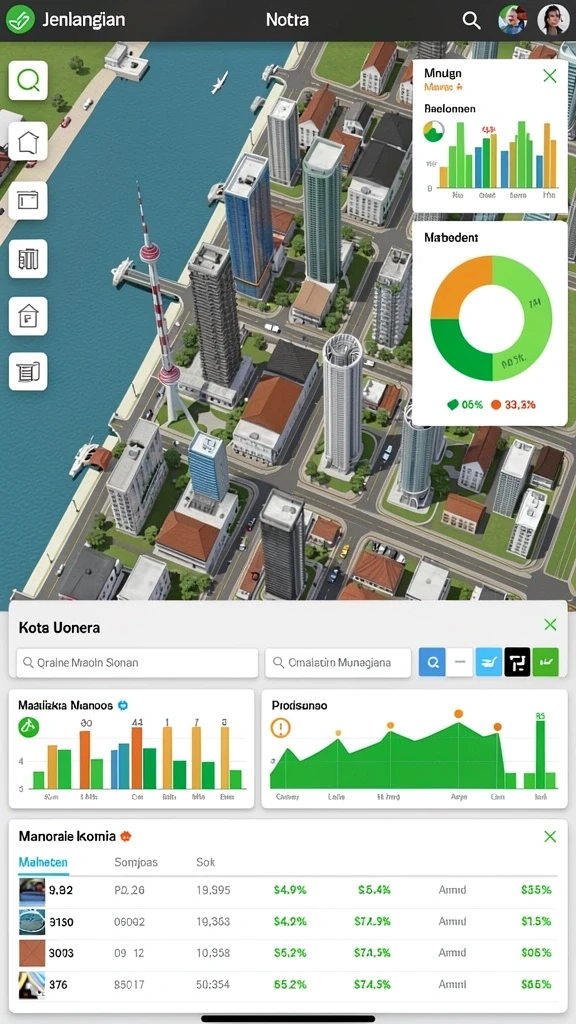Click the $1.5% value cell
Screen dimensions: 576x1024
click(x=536, y=921)
